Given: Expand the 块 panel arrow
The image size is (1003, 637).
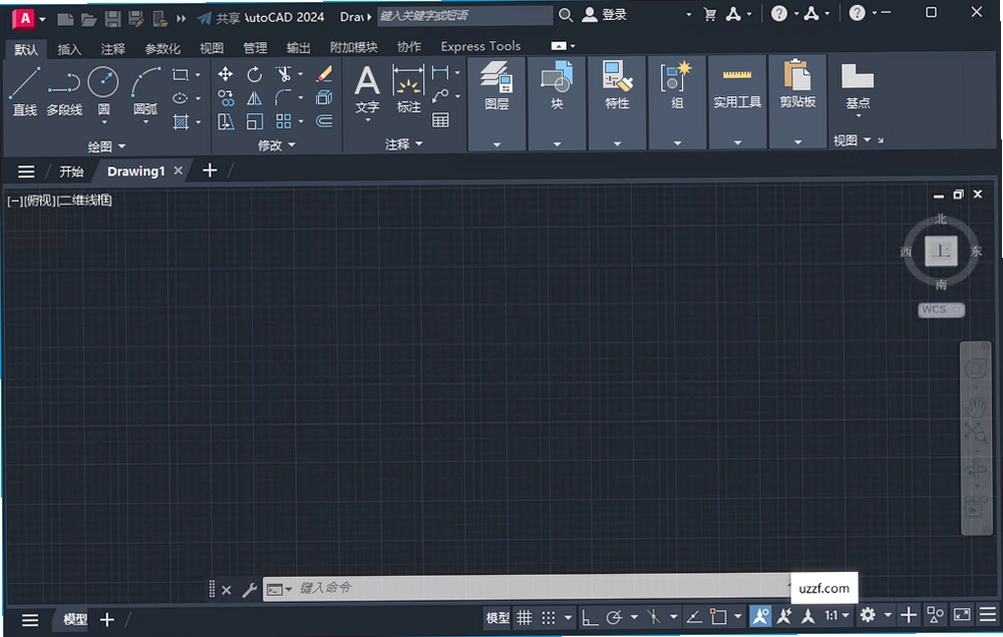Looking at the screenshot, I should click(x=557, y=144).
